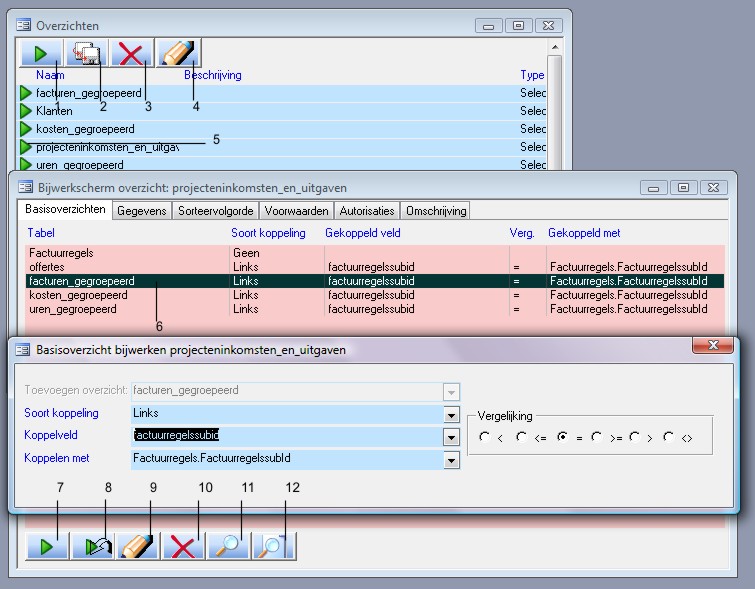Delete red X icon in bottom toolbar

pos(183,546)
